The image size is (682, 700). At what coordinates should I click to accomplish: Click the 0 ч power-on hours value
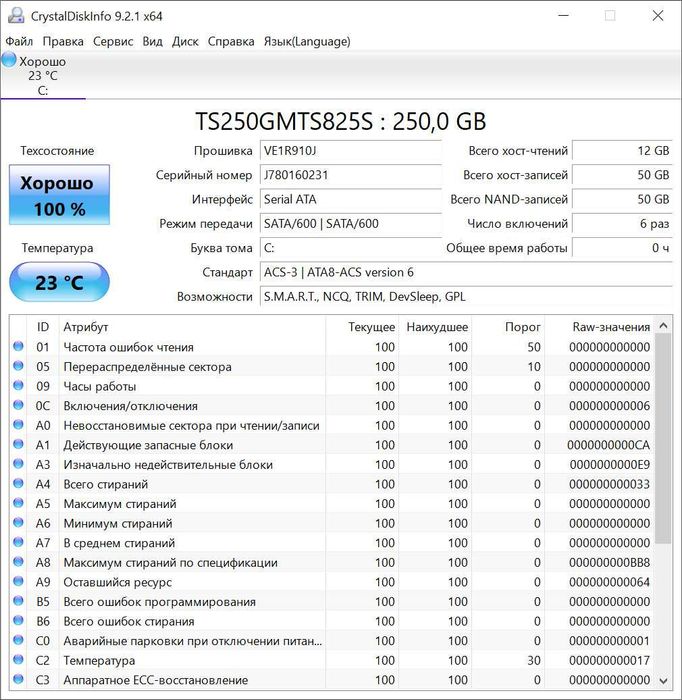622,248
